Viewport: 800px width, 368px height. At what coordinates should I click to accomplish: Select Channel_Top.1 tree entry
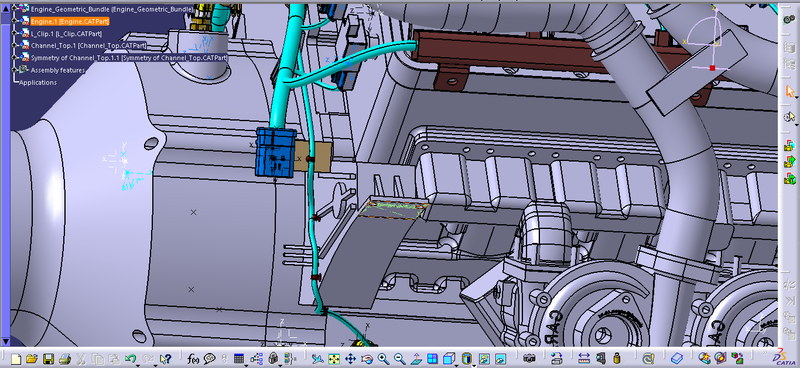85,45
